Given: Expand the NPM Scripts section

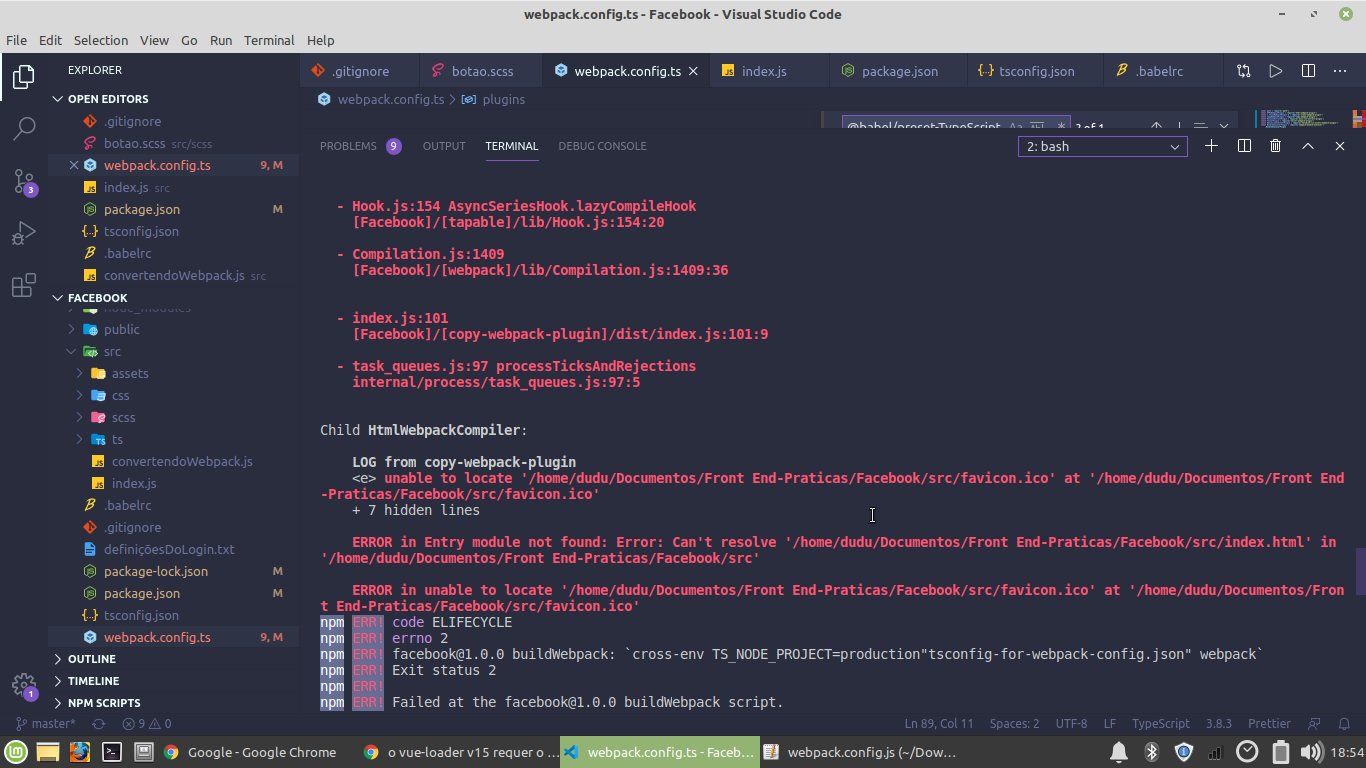Looking at the screenshot, I should pyautogui.click(x=173, y=703).
